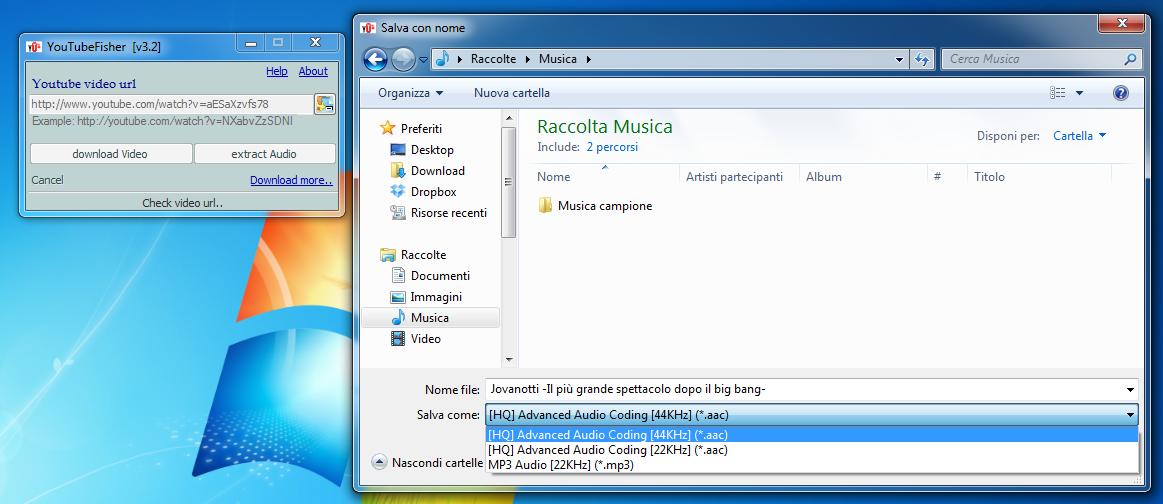Screen dimensions: 1163x504
Task: Open the address bar history dropdown
Action: (900, 59)
